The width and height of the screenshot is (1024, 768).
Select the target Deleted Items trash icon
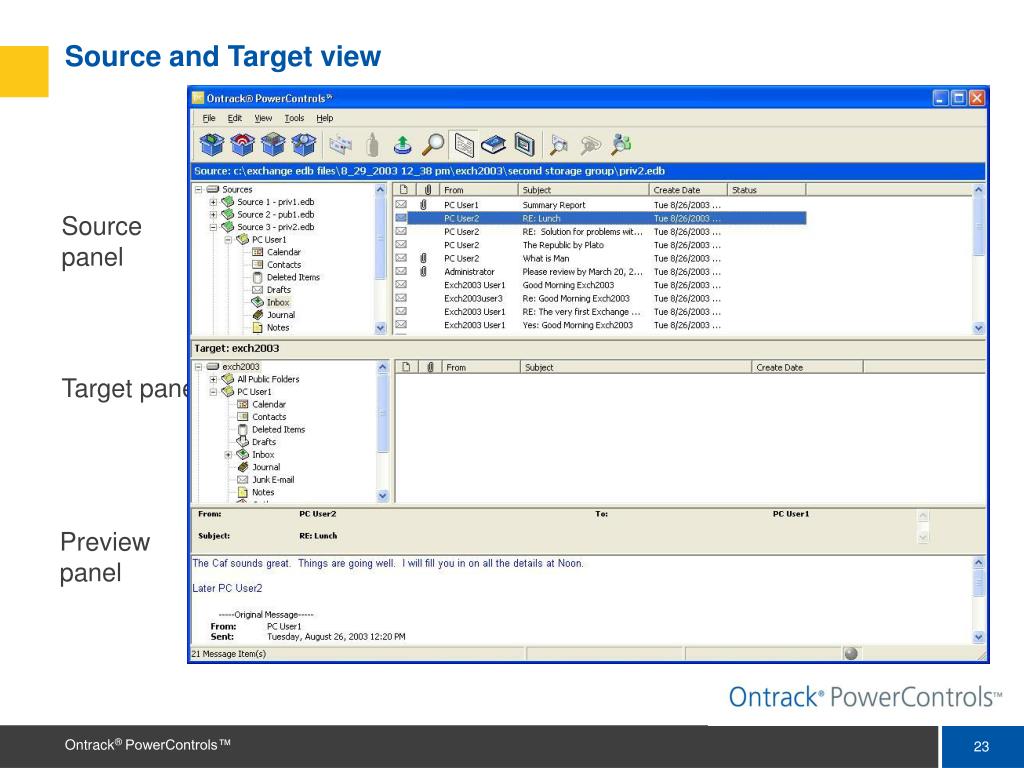click(x=242, y=430)
